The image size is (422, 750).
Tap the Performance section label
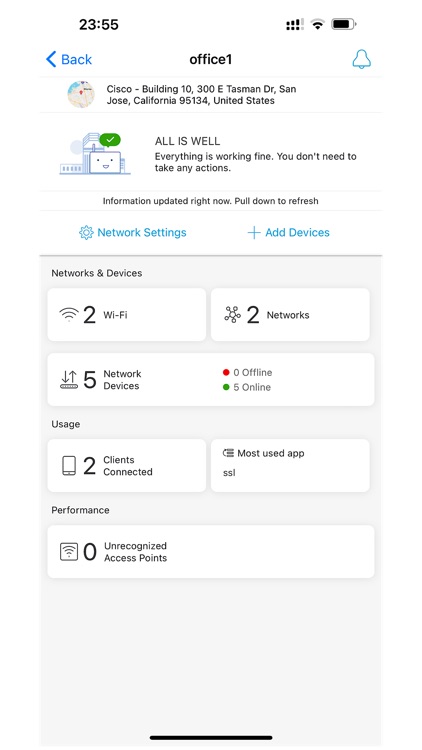point(80,510)
